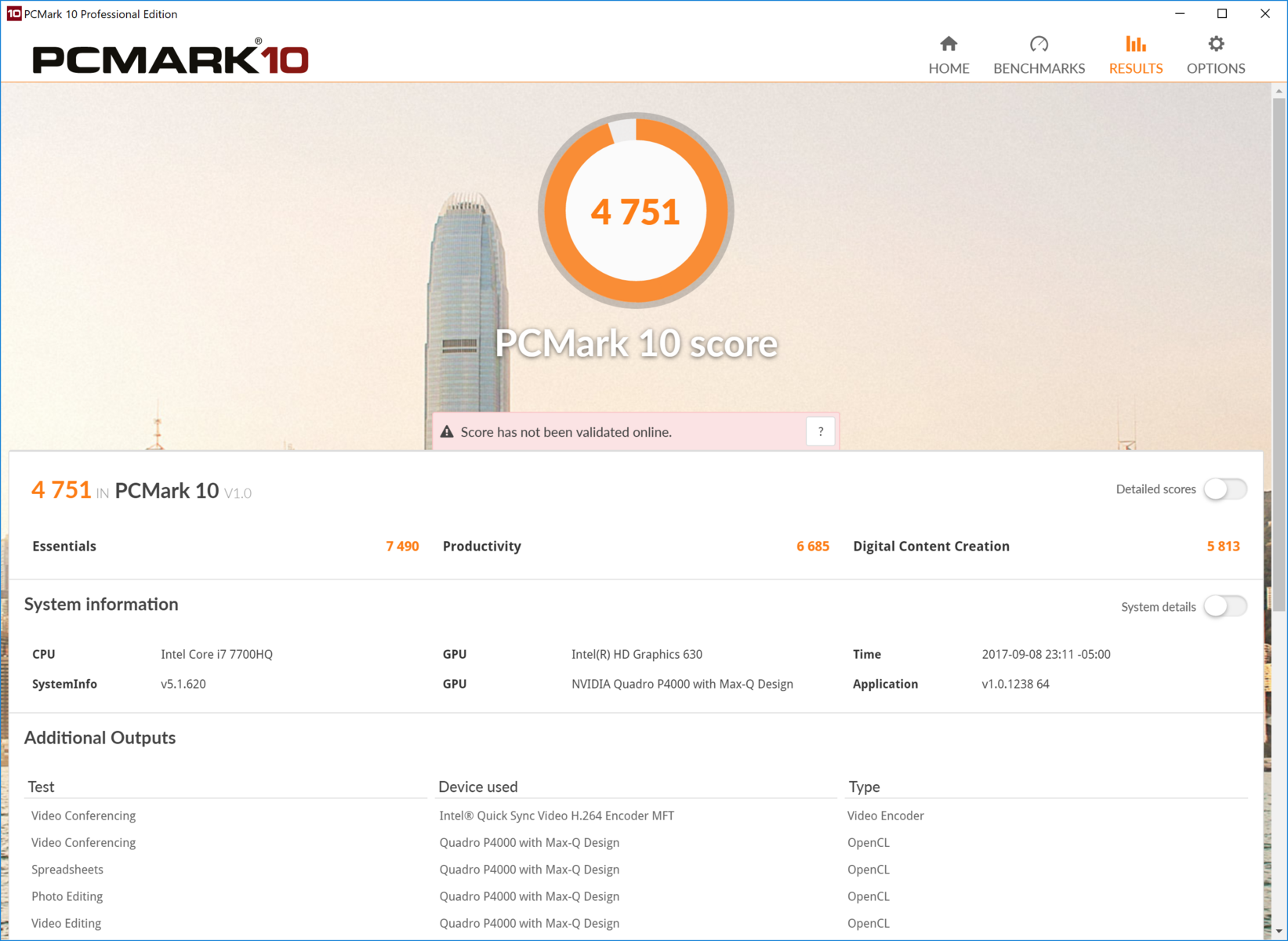The image size is (1288, 941).
Task: Click the System information heading
Action: 101,605
